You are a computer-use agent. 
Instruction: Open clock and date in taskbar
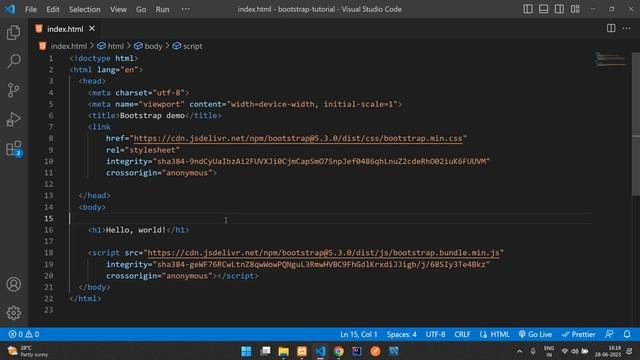click(x=608, y=351)
